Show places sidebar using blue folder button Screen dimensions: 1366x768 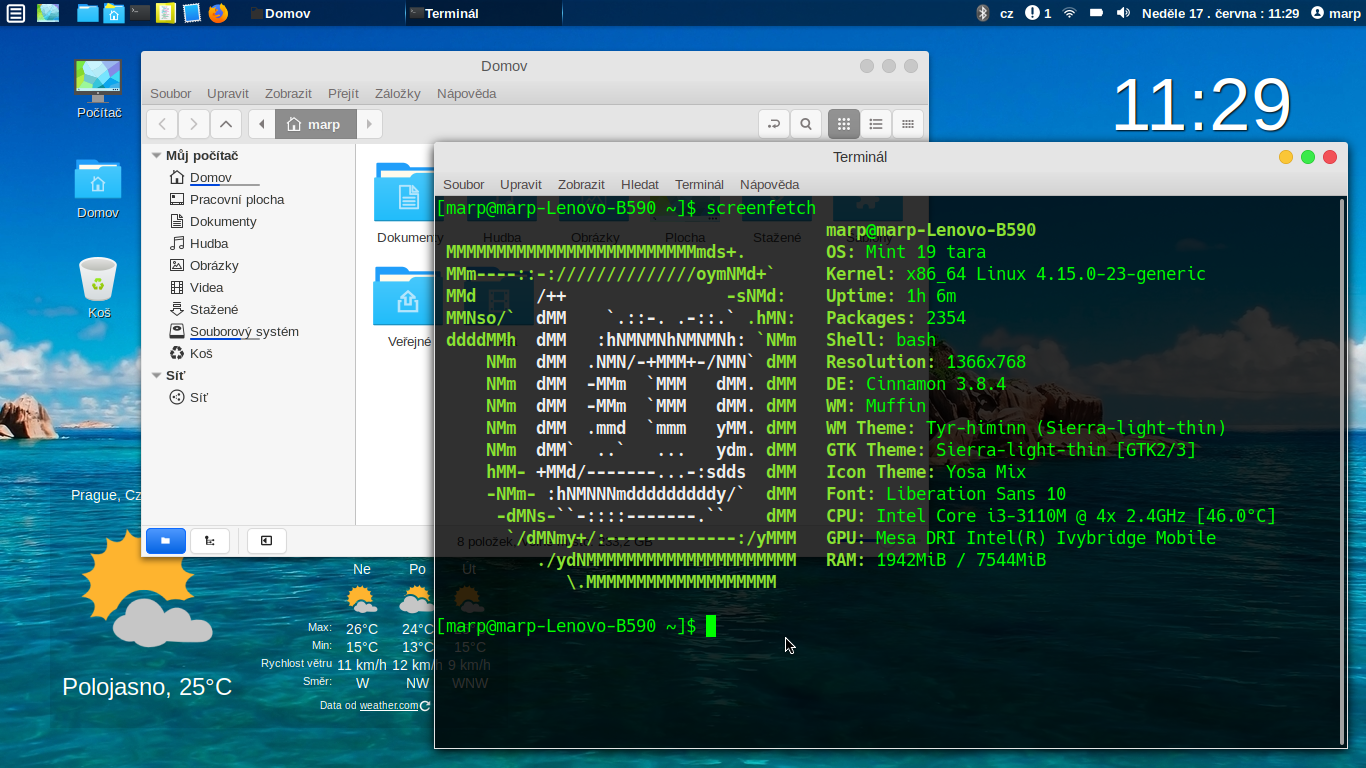pyautogui.click(x=166, y=541)
